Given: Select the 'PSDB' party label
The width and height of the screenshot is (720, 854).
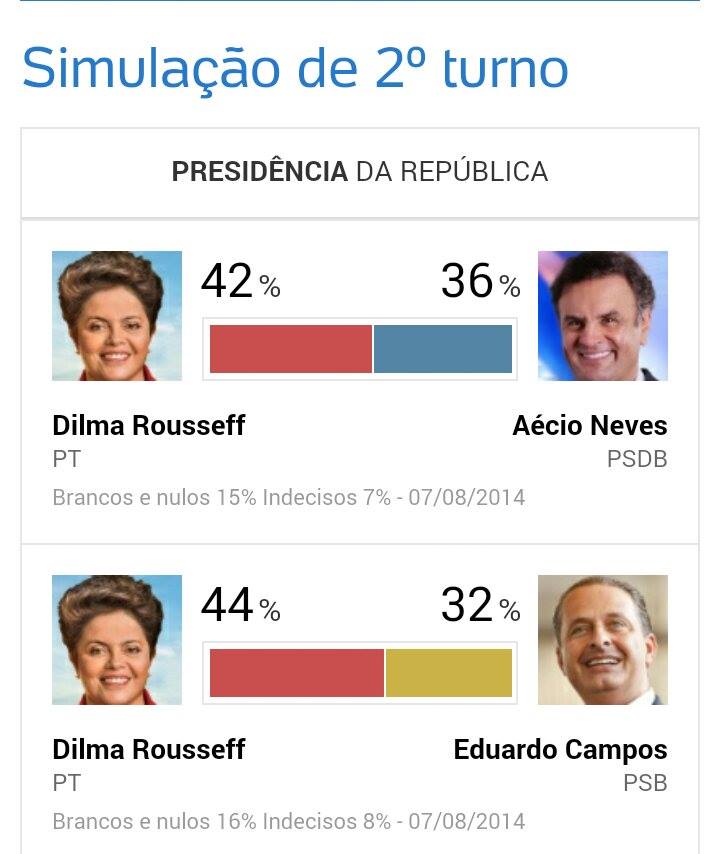Looking at the screenshot, I should (x=640, y=459).
